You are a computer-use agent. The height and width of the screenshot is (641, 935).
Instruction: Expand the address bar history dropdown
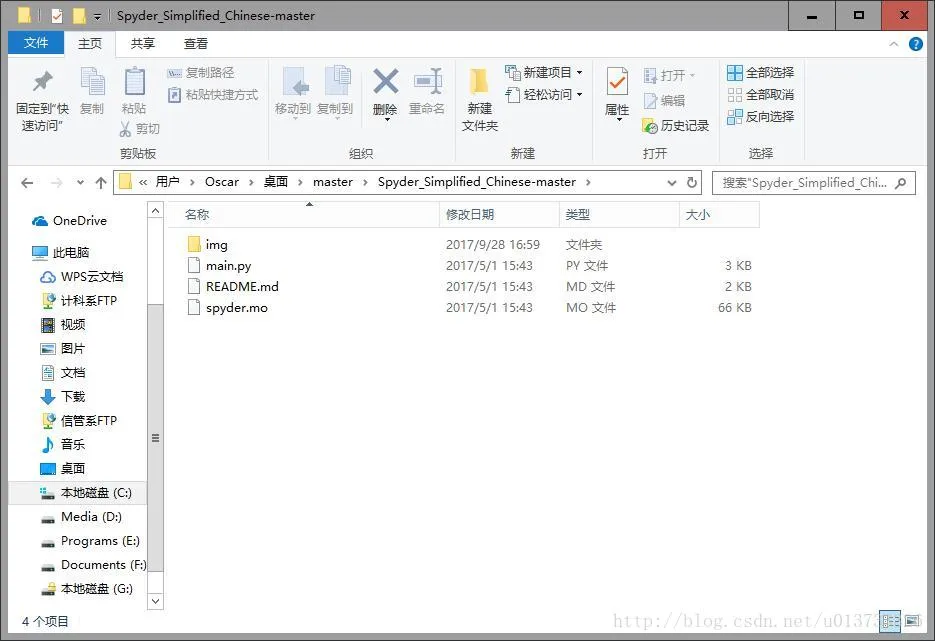pos(671,182)
